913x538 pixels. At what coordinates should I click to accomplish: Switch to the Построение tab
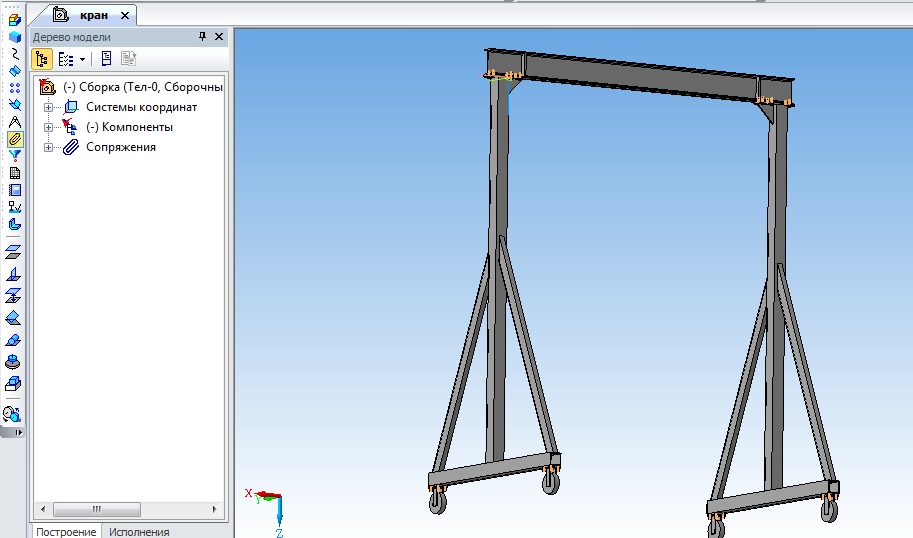pyautogui.click(x=66, y=532)
